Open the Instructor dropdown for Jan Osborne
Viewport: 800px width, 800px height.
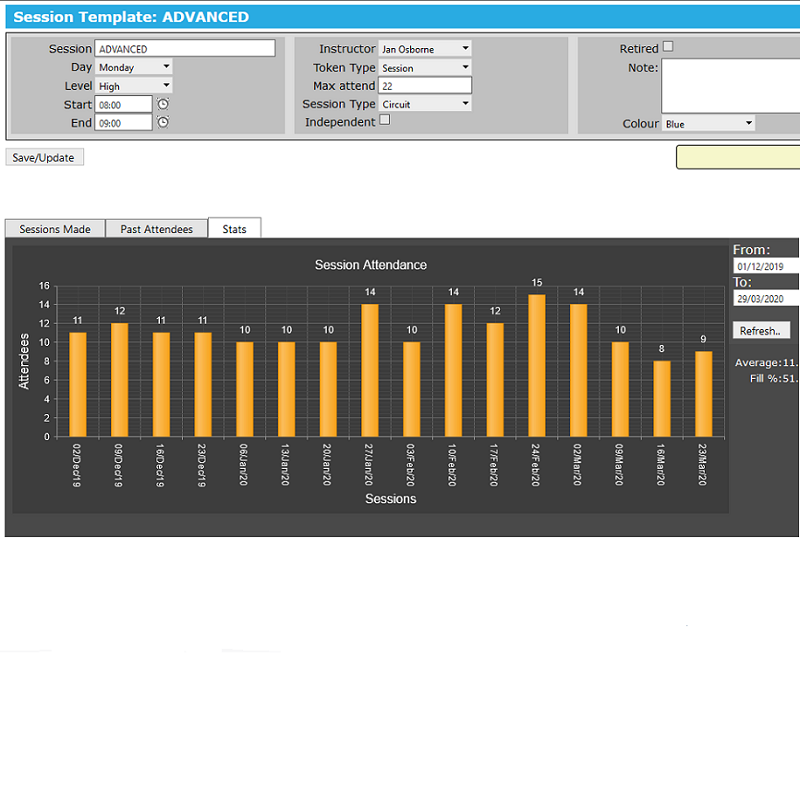[424, 48]
